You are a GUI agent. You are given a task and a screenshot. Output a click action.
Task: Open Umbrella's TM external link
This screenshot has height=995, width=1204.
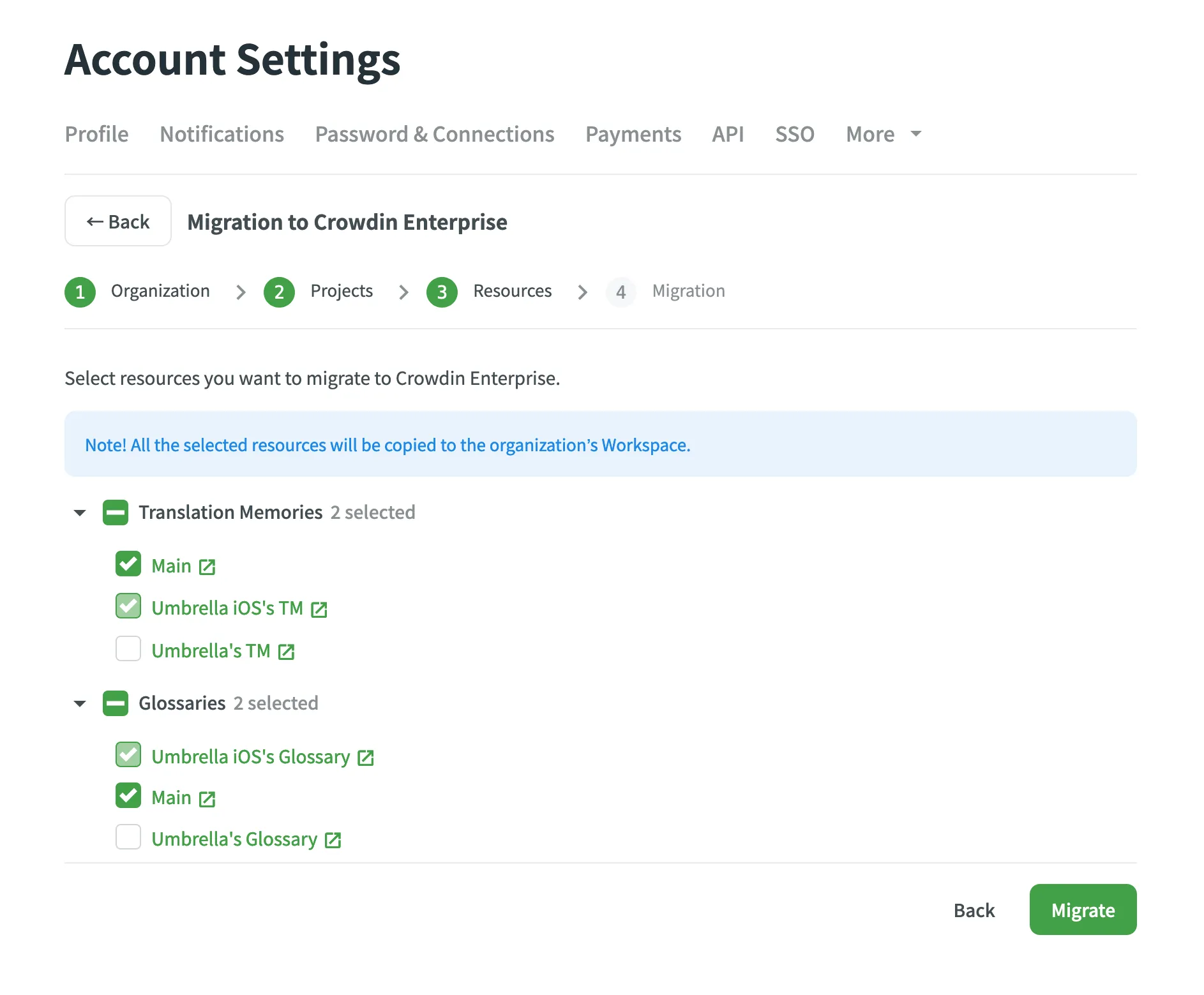287,652
